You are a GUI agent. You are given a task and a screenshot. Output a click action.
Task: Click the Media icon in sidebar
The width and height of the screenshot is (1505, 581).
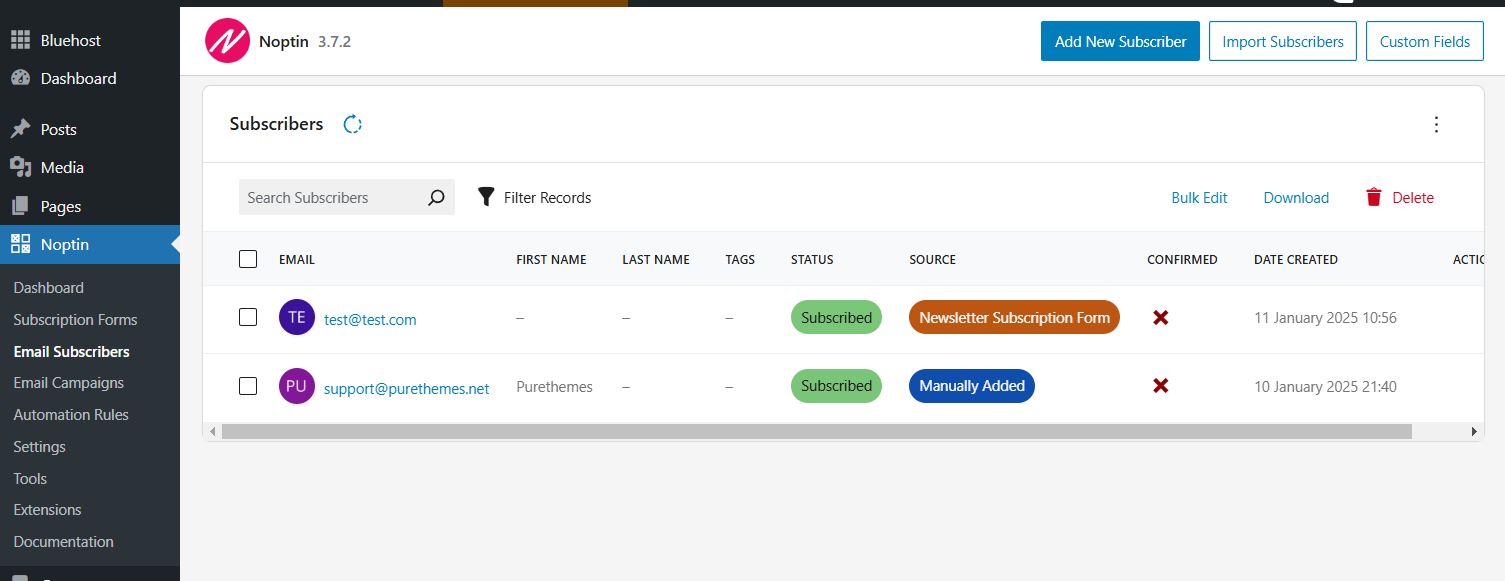tap(20, 167)
